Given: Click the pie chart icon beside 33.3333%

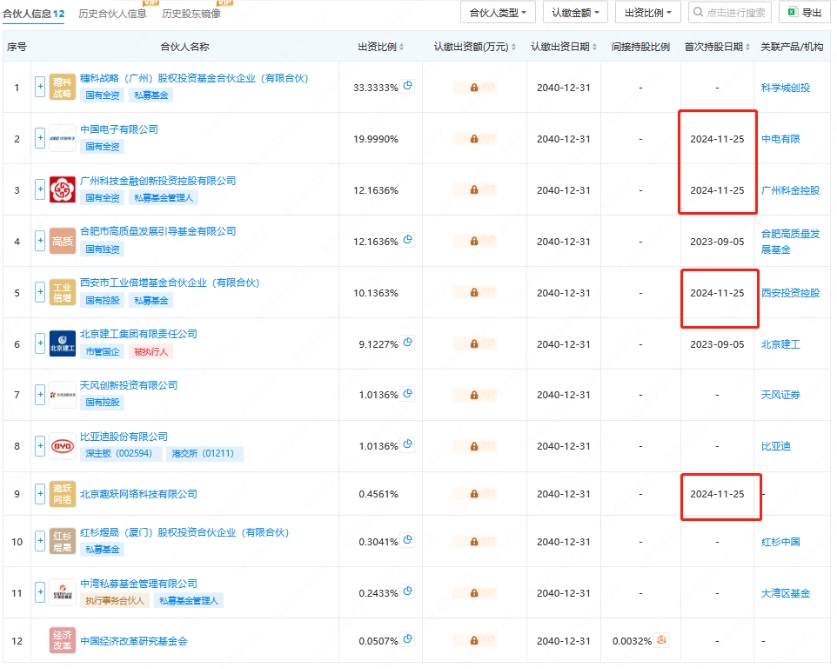Looking at the screenshot, I should [x=408, y=86].
